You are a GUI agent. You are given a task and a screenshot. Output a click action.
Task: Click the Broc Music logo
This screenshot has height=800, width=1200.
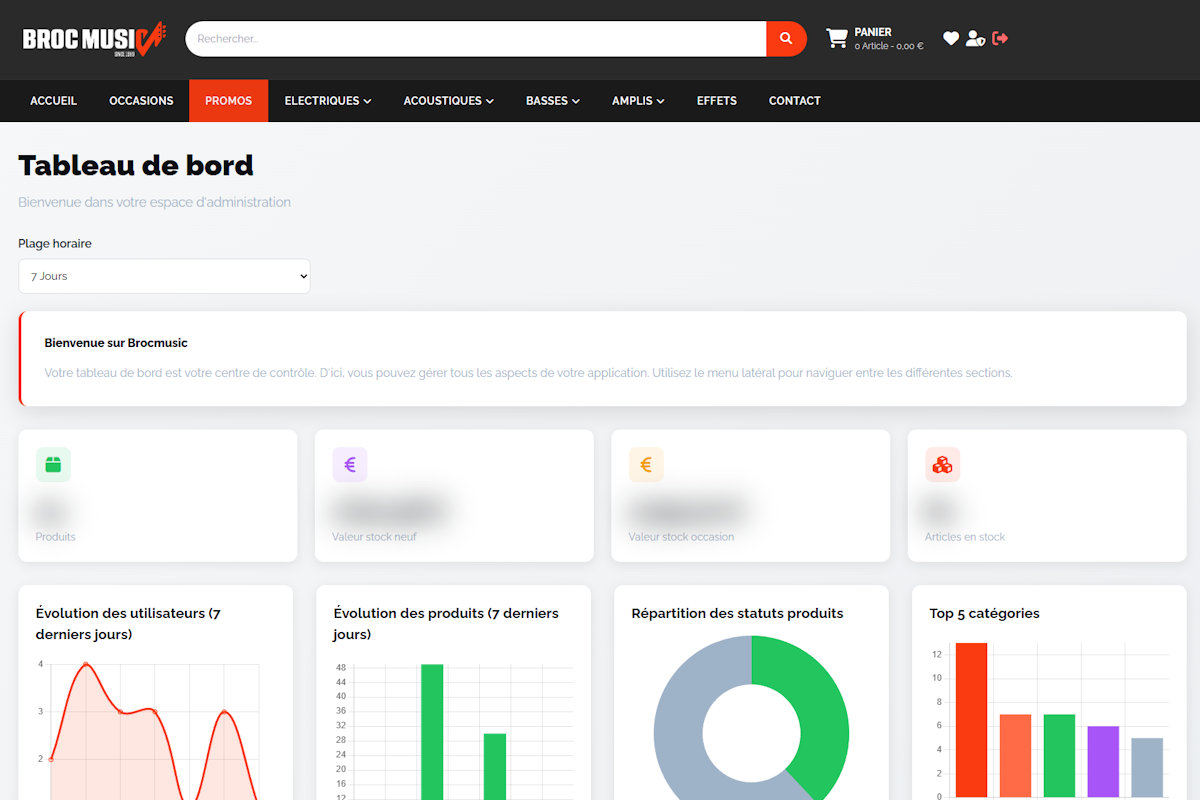(93, 39)
